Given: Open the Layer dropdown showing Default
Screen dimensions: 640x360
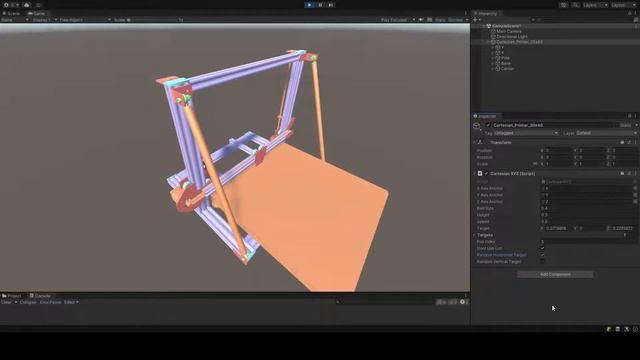Looking at the screenshot, I should pyautogui.click(x=606, y=133).
